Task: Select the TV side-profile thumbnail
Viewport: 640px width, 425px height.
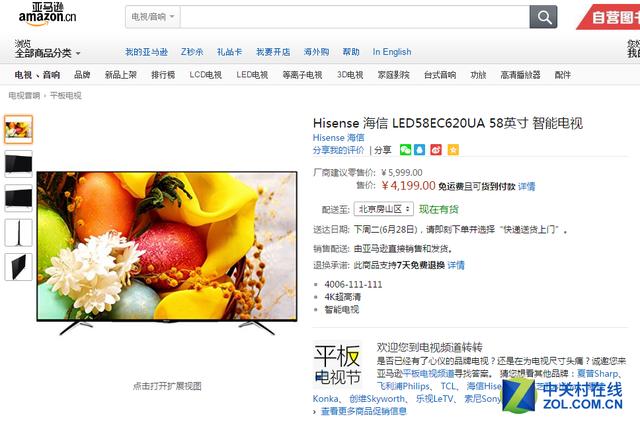Action: 18,233
